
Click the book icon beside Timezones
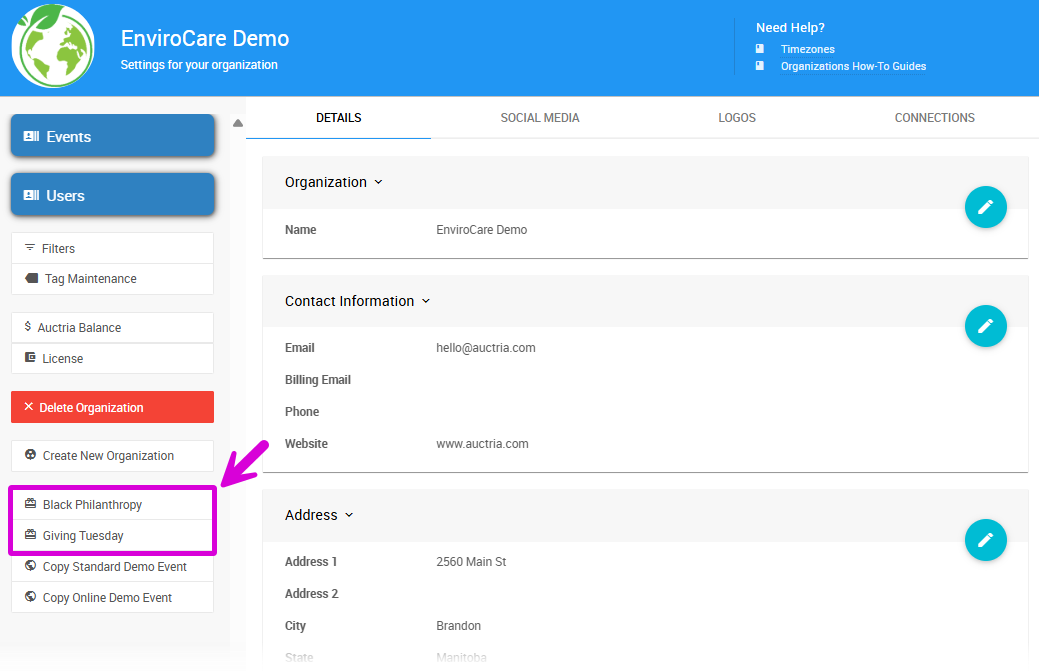pos(760,49)
